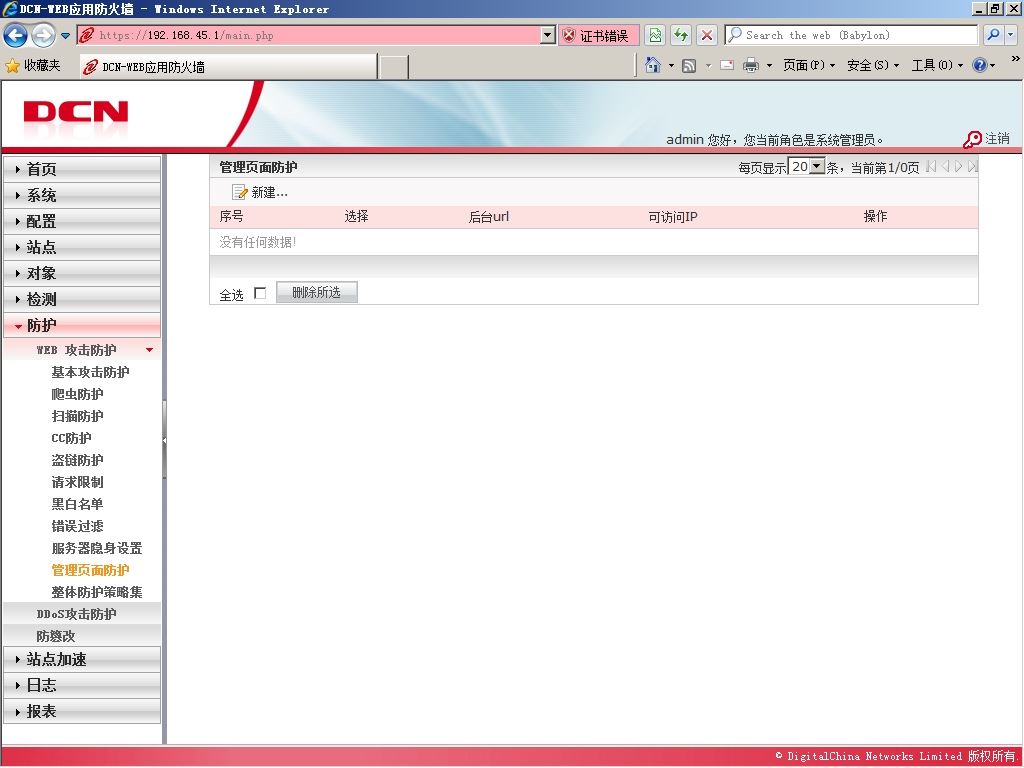Image resolution: width=1024 pixels, height=768 pixels.
Task: Expand the 检测 sidebar section
Action: coord(82,300)
